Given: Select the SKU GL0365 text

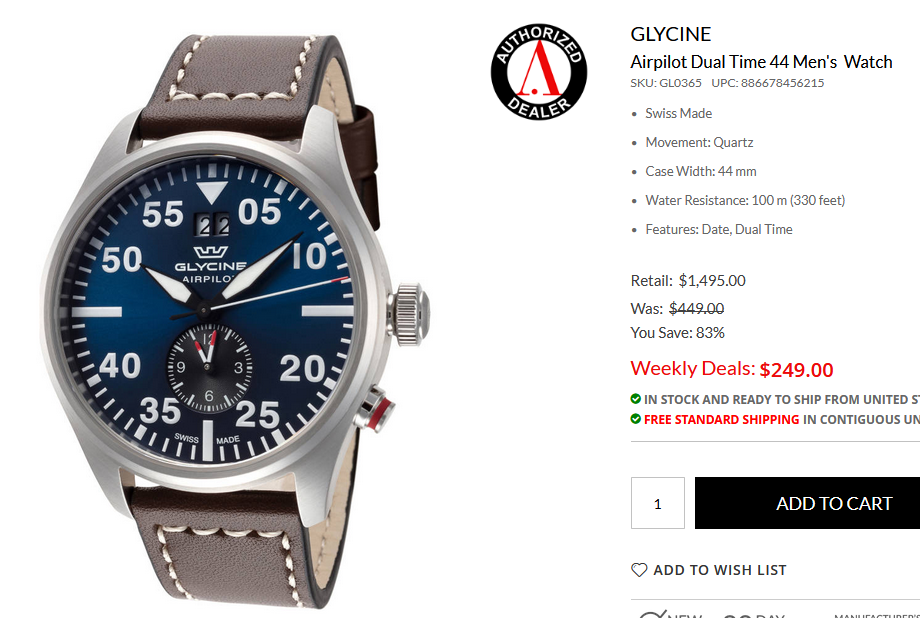Looking at the screenshot, I should click(x=666, y=83).
